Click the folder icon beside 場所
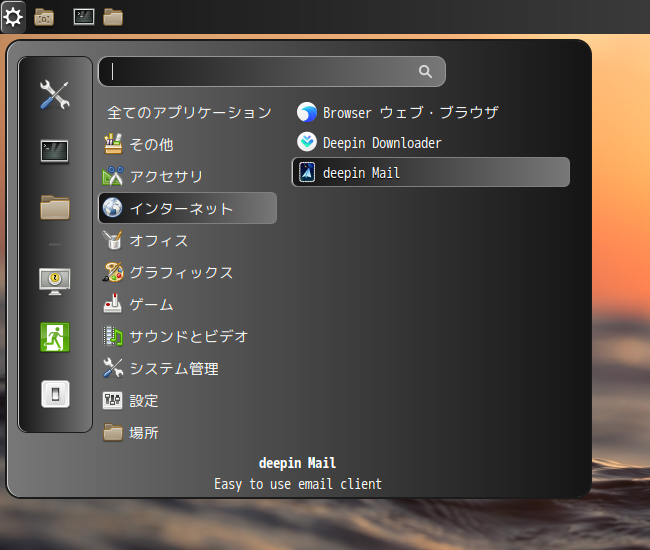 [x=113, y=433]
